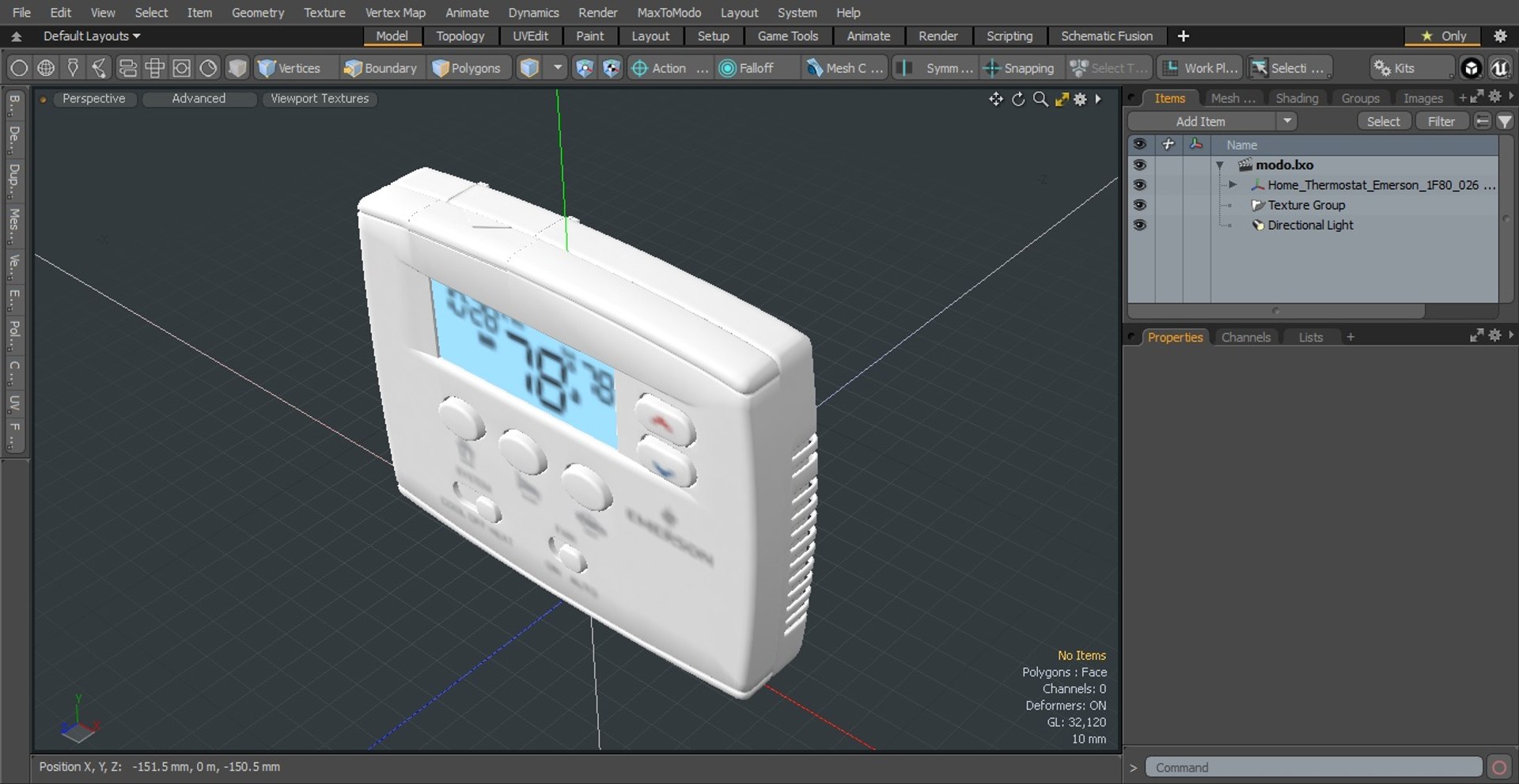Switch to Boundary selection mode
The height and width of the screenshot is (784, 1519).
coord(381,68)
